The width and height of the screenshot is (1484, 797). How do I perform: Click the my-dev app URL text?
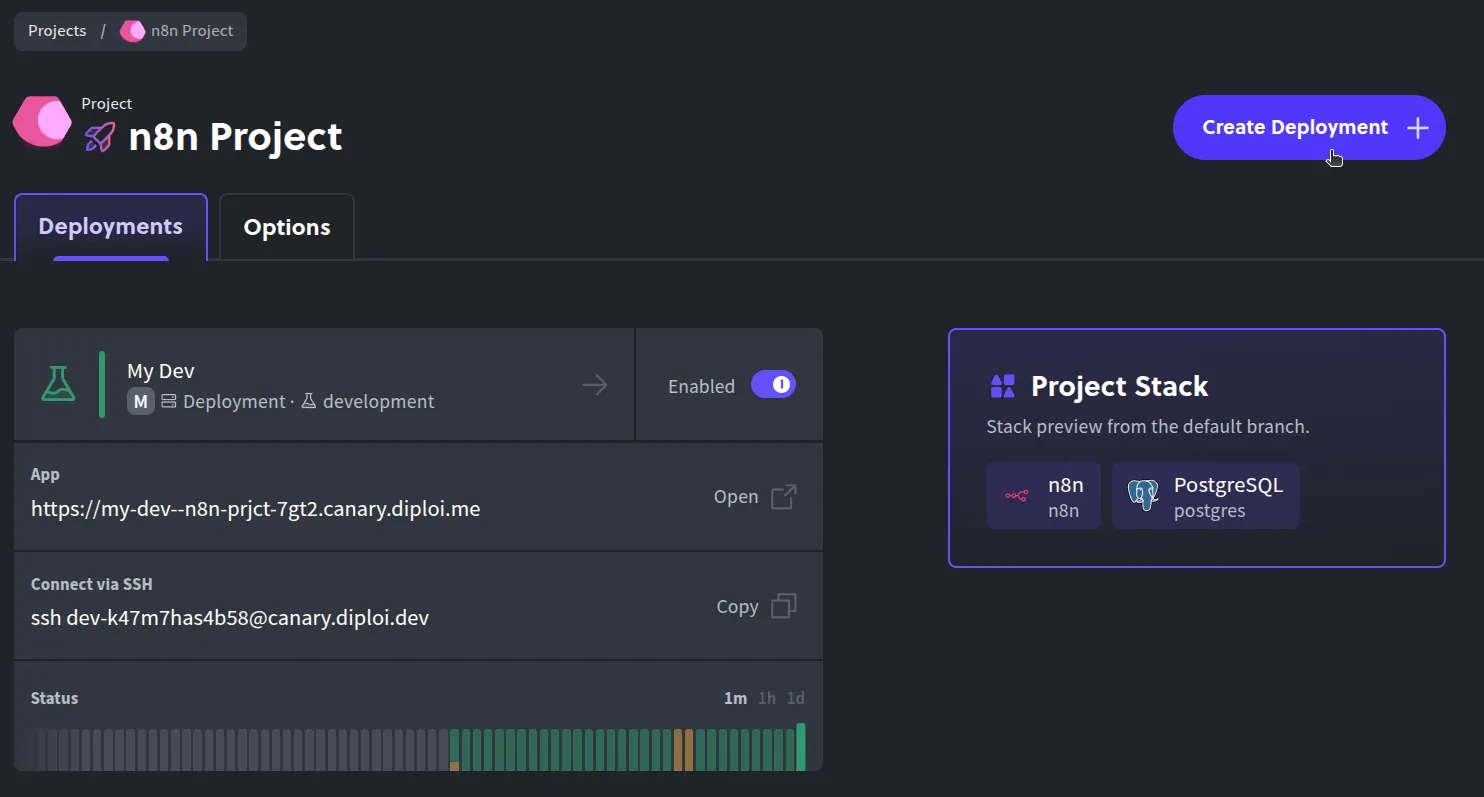pos(255,508)
